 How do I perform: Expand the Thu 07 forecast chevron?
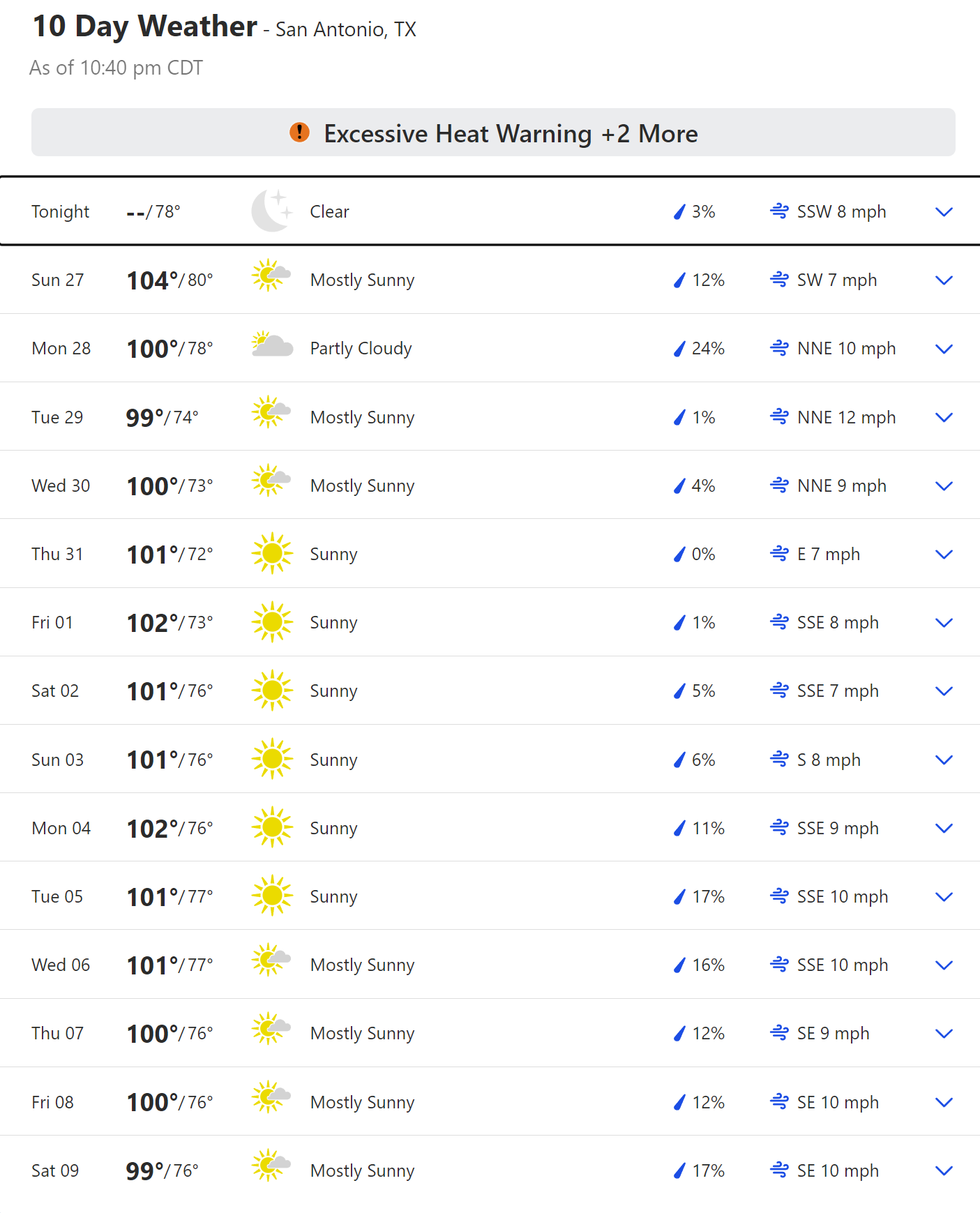coord(943,1033)
